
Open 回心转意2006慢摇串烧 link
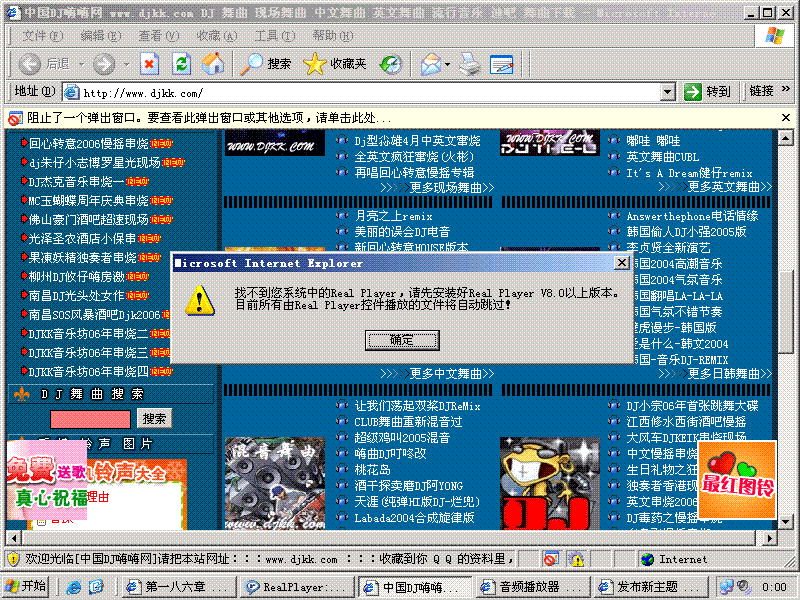(x=88, y=143)
